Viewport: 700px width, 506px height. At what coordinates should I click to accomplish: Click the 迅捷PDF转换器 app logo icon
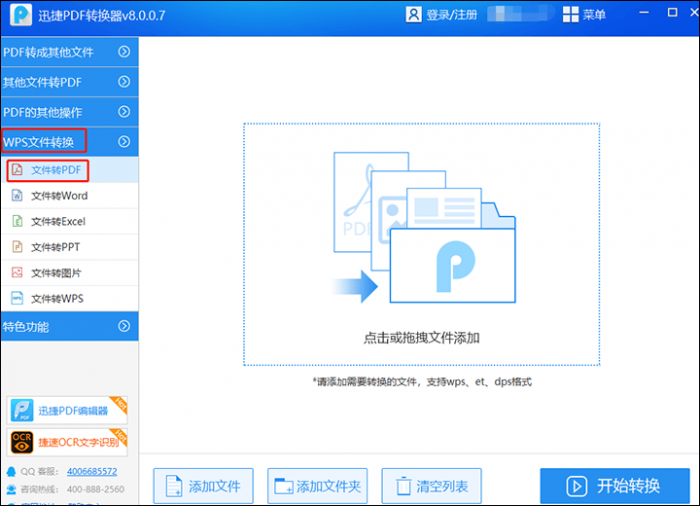click(x=21, y=15)
